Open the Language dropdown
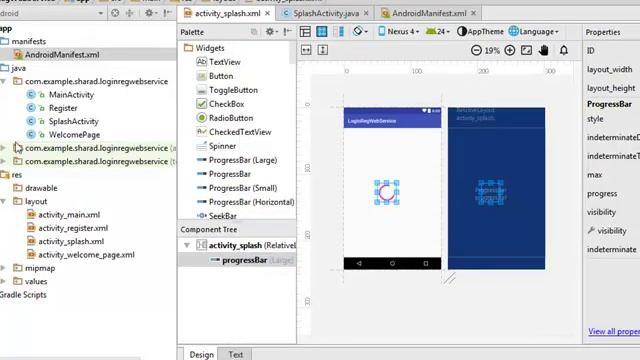The width and height of the screenshot is (640, 360). click(533, 31)
